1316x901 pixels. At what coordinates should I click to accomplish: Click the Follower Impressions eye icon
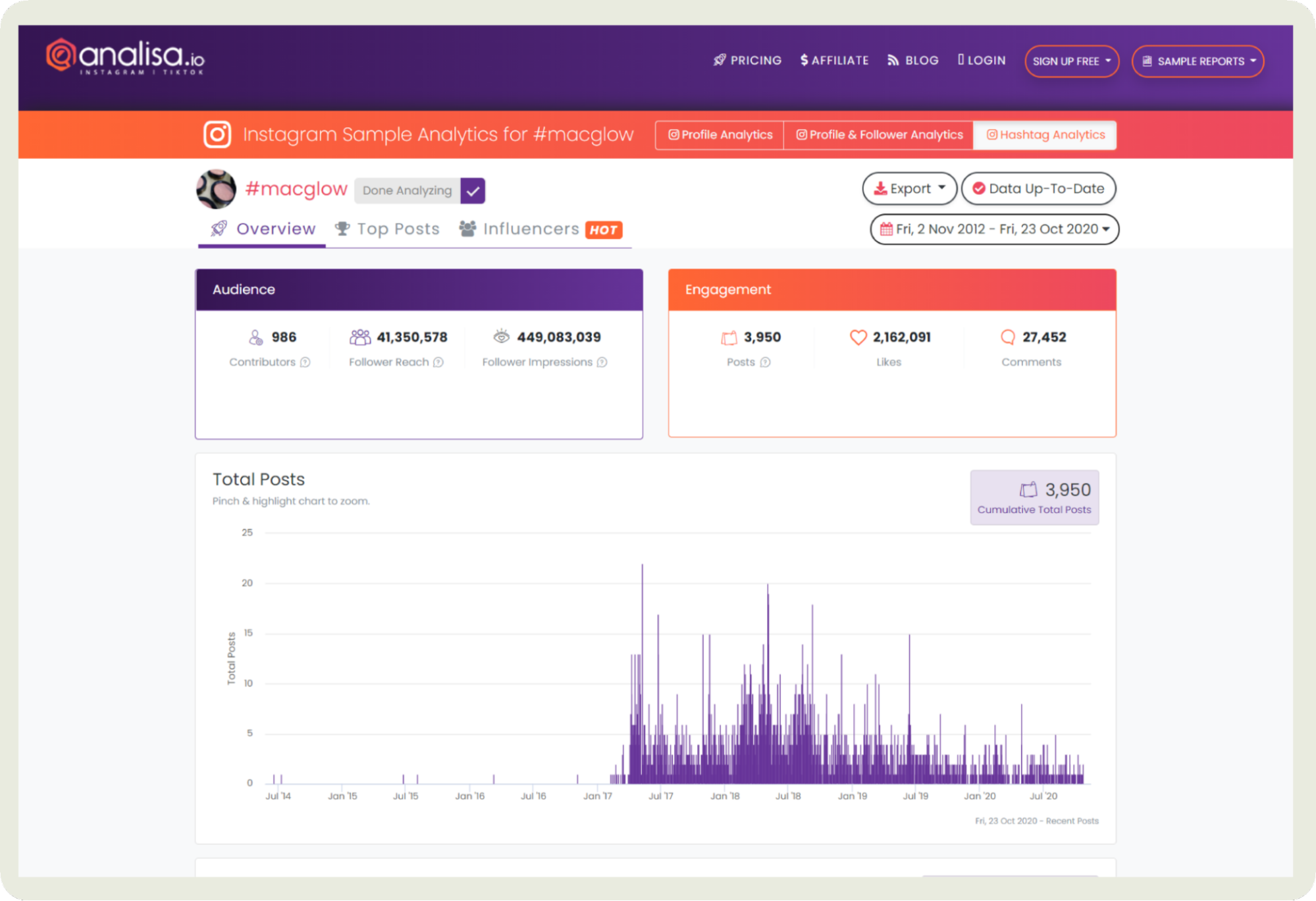[501, 337]
